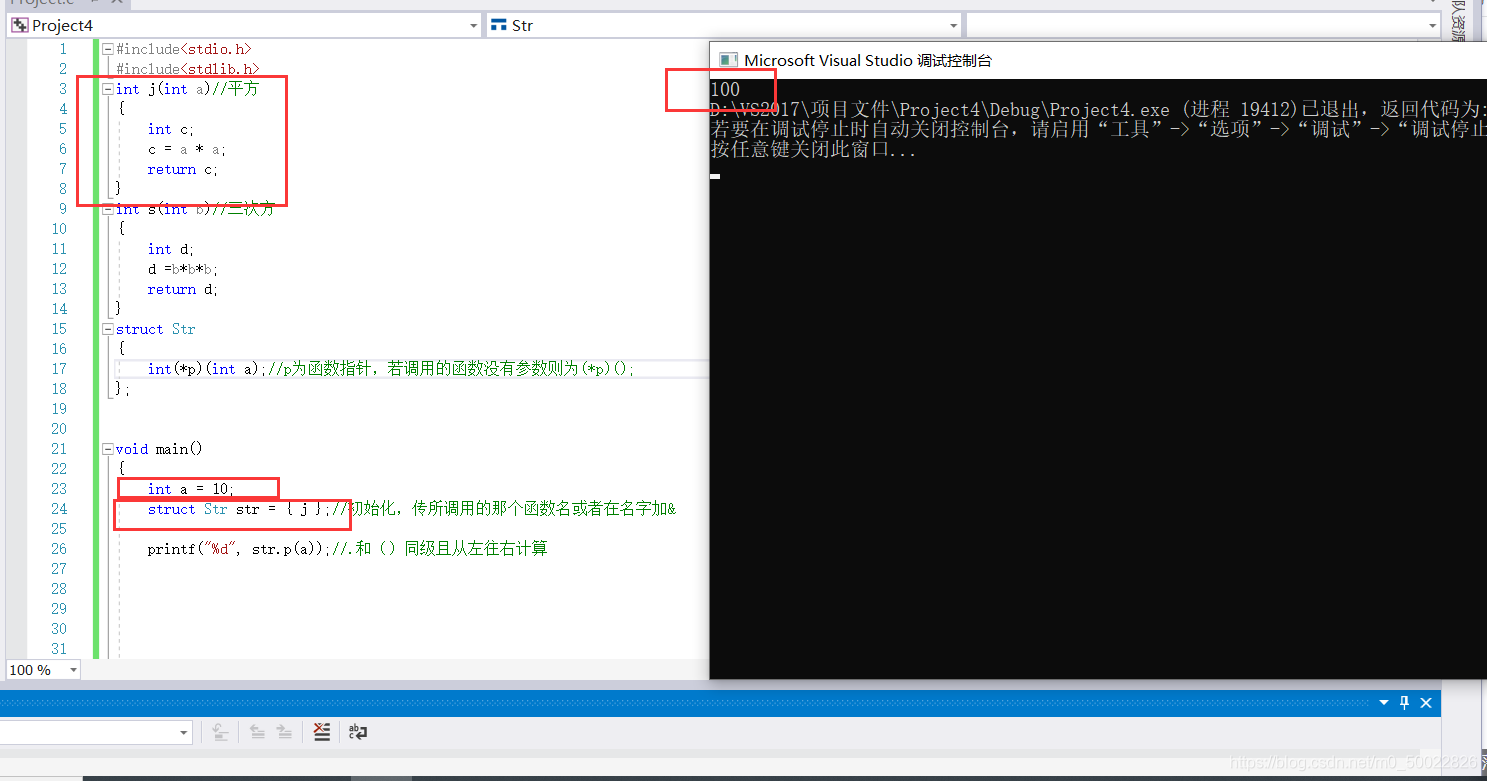Collapse the int s function at line 9

108,208
